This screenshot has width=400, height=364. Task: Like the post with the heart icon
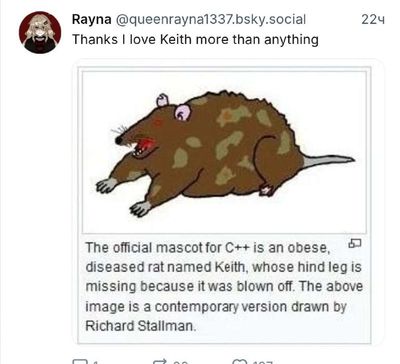click(x=239, y=362)
